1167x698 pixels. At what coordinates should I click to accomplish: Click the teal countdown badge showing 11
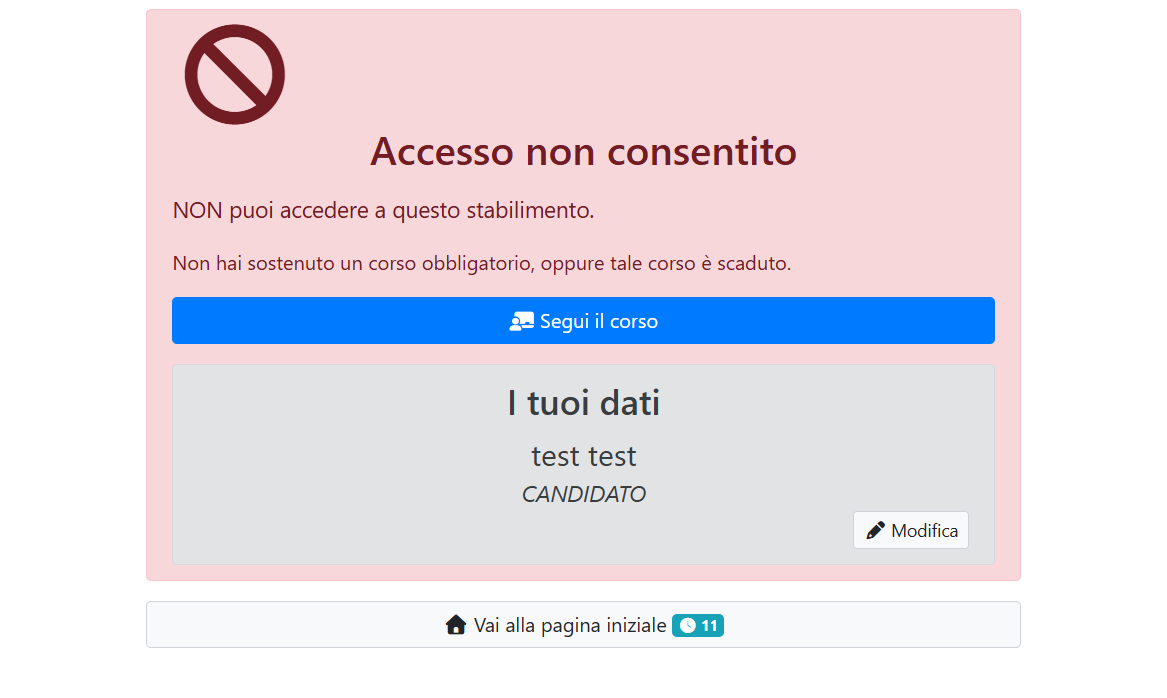click(697, 625)
